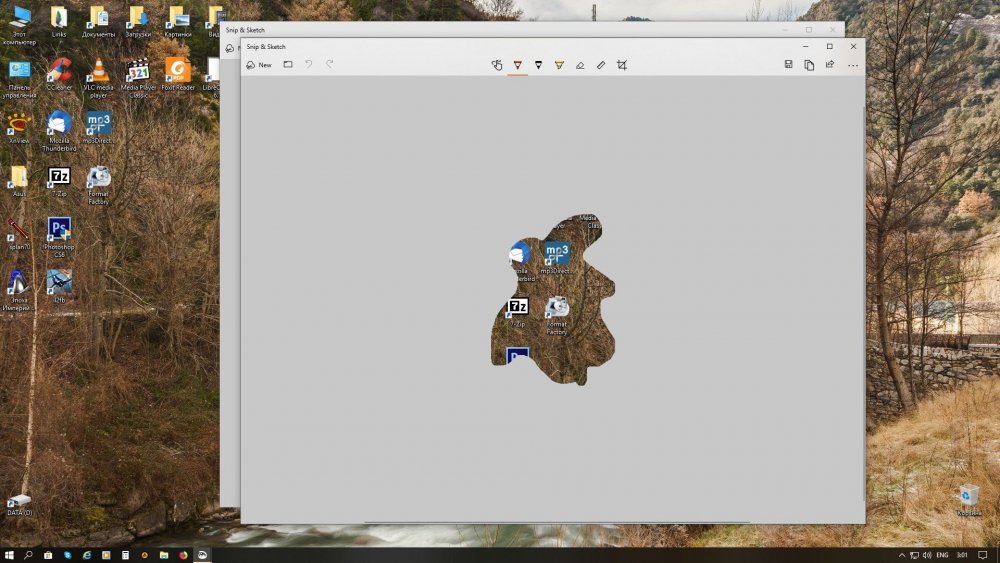Image resolution: width=1000 pixels, height=563 pixels.
Task: Select the Eraser tool
Action: (x=580, y=65)
